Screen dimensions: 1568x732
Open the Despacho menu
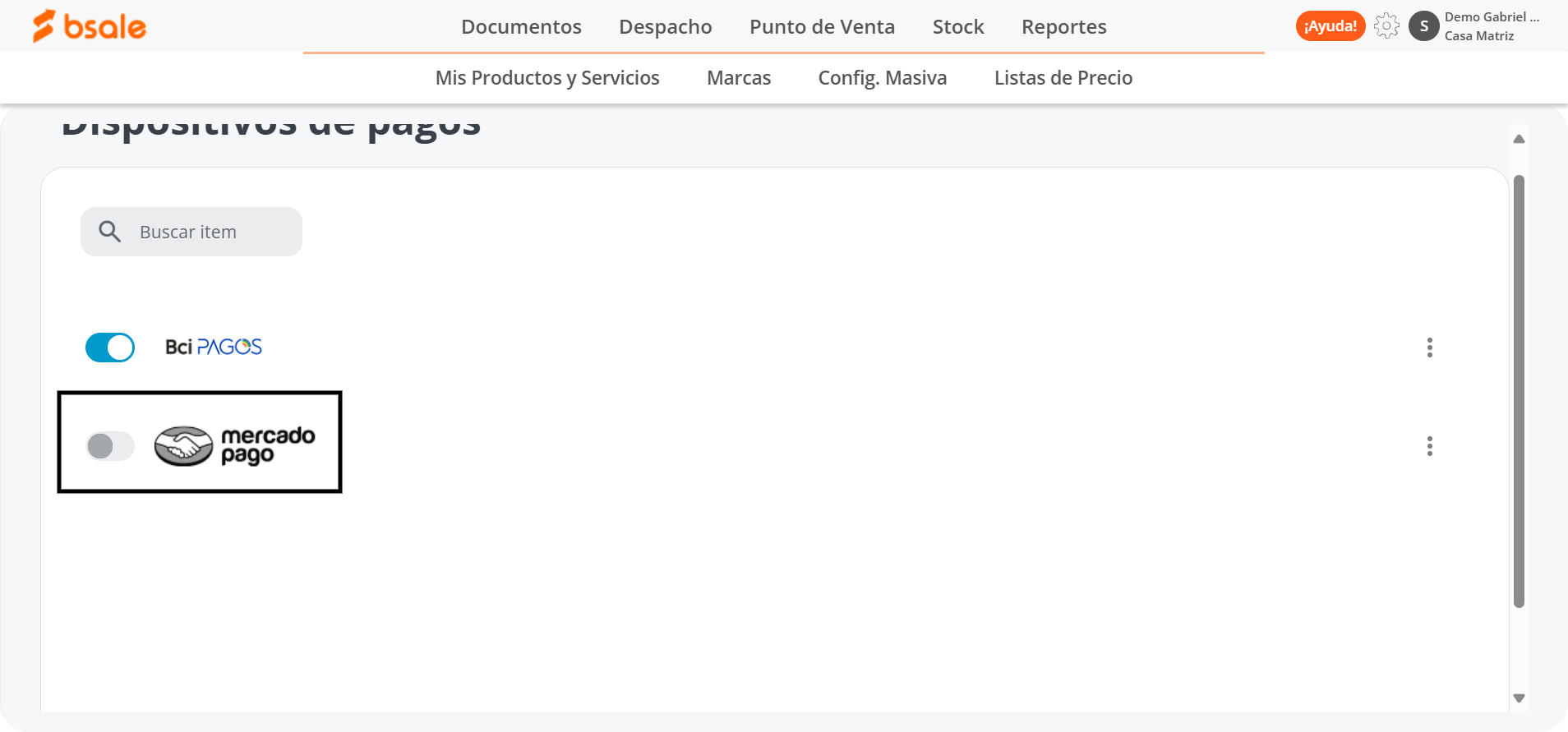[x=665, y=27]
